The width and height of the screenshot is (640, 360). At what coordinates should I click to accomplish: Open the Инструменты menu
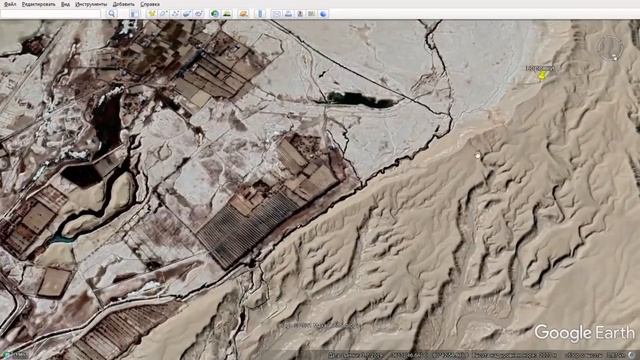[91, 4]
